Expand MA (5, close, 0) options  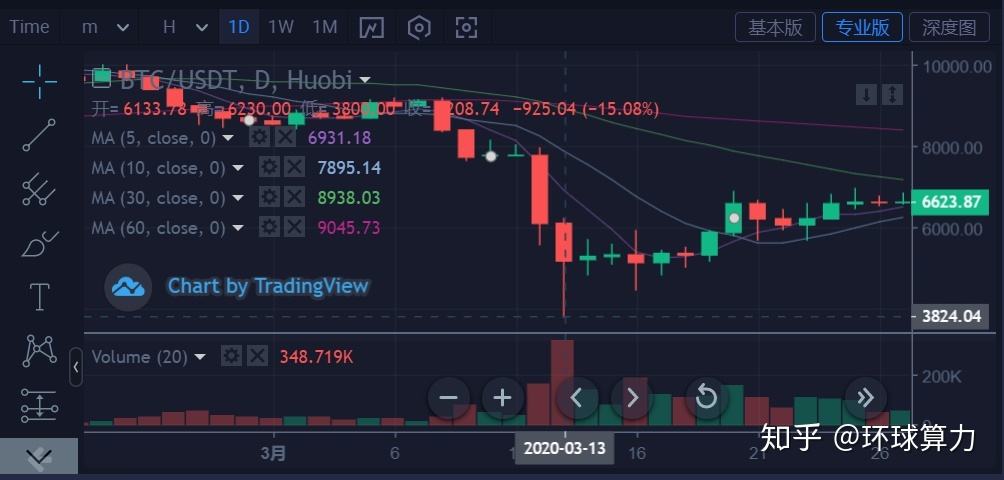[x=228, y=138]
